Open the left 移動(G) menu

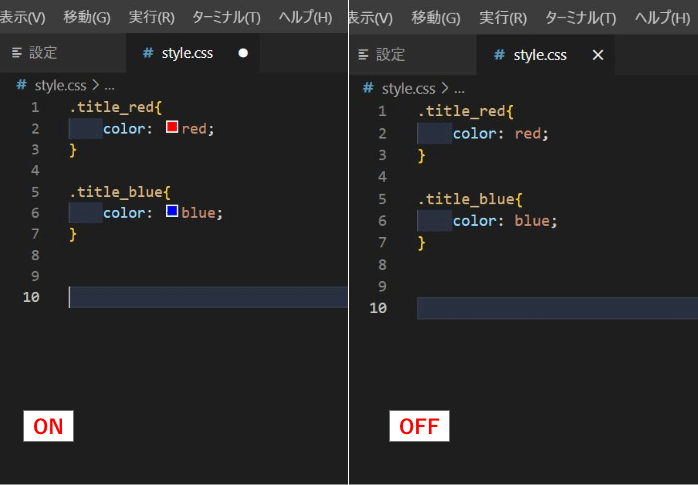tap(87, 18)
